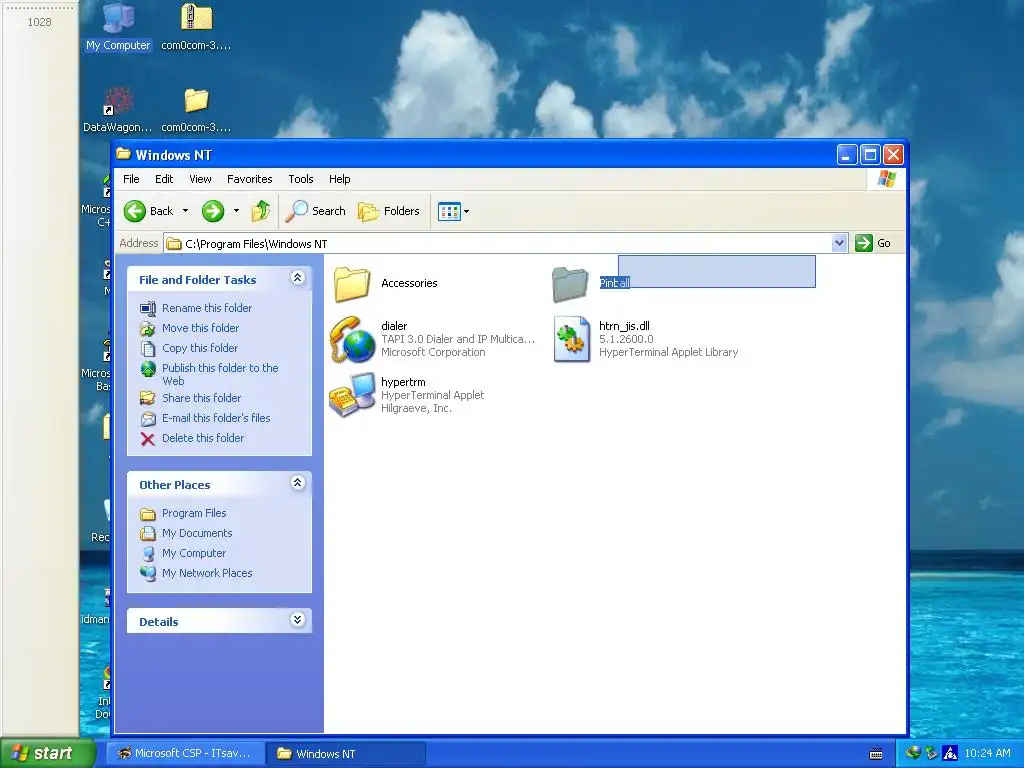This screenshot has height=768, width=1024.
Task: Click the taskbar clock showing 10:24 AM
Action: click(987, 754)
